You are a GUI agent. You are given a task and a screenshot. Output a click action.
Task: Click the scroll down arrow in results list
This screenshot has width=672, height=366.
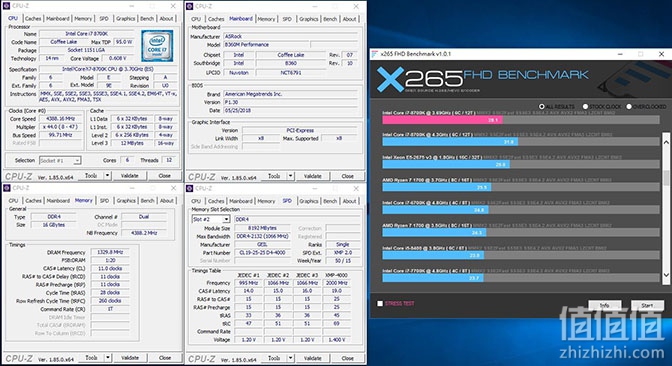pos(666,275)
